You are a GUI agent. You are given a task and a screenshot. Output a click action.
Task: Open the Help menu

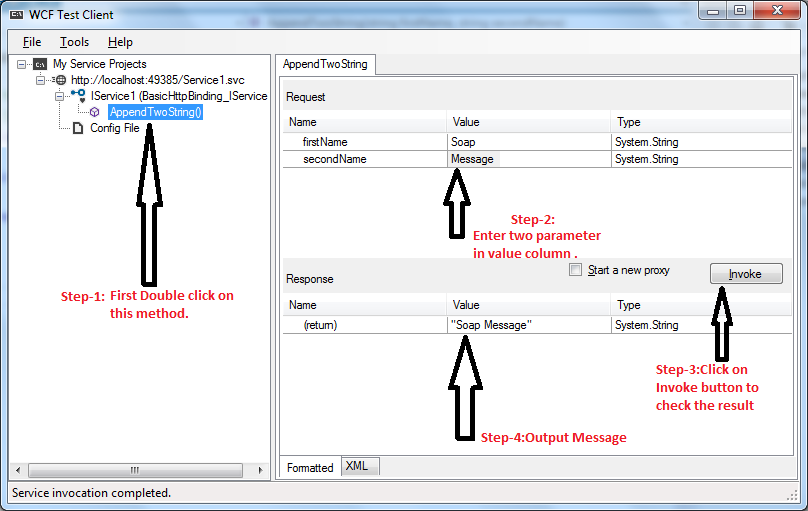tap(120, 42)
